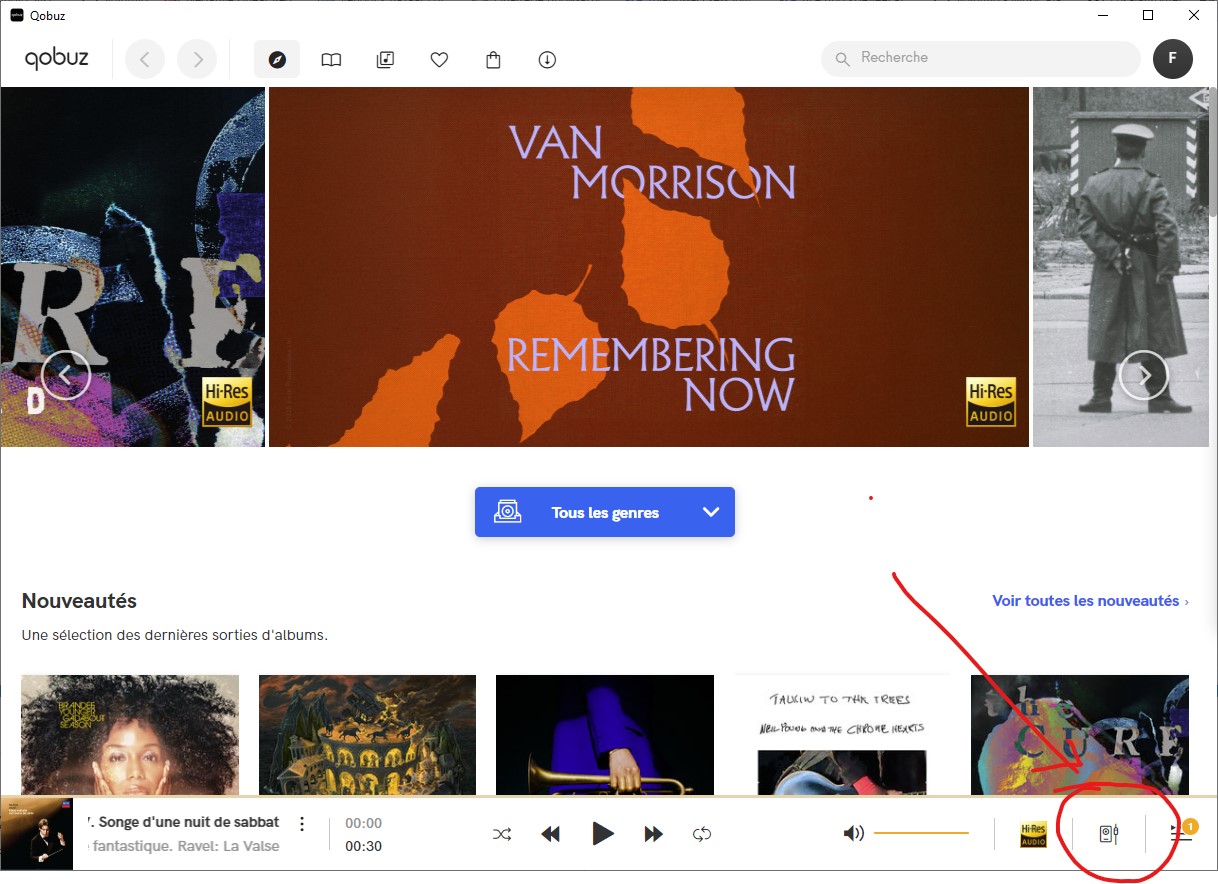
Task: Click the Recherche search field
Action: click(x=981, y=59)
